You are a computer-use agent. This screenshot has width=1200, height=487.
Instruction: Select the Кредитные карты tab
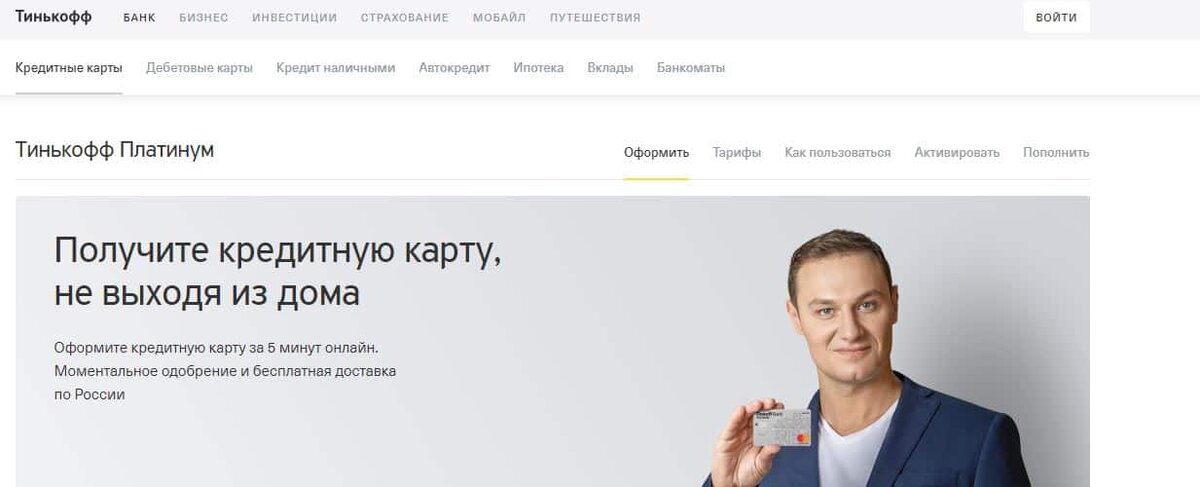tap(69, 68)
